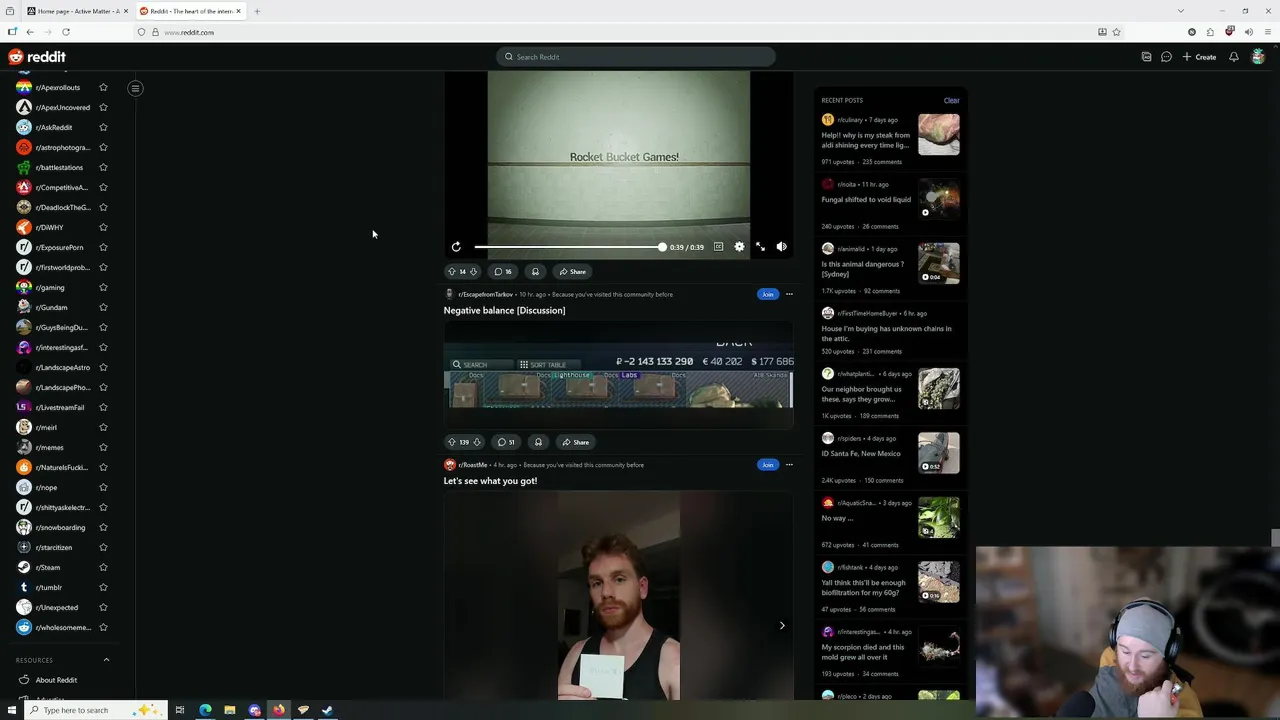
Task: Mute the video volume icon
Action: click(781, 247)
